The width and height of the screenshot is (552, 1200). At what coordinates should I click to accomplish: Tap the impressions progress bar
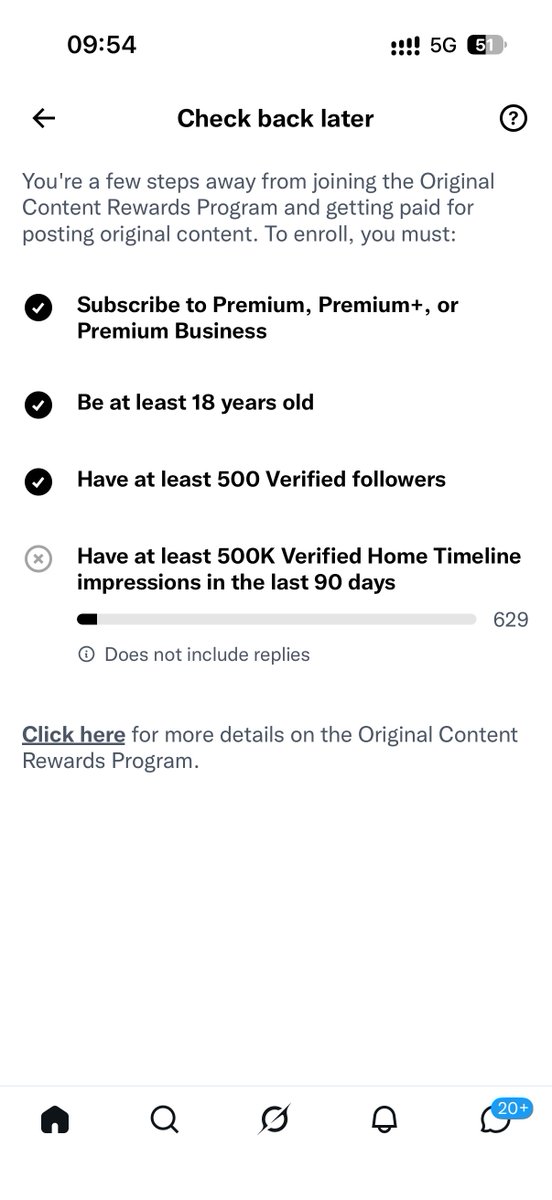tap(276, 620)
